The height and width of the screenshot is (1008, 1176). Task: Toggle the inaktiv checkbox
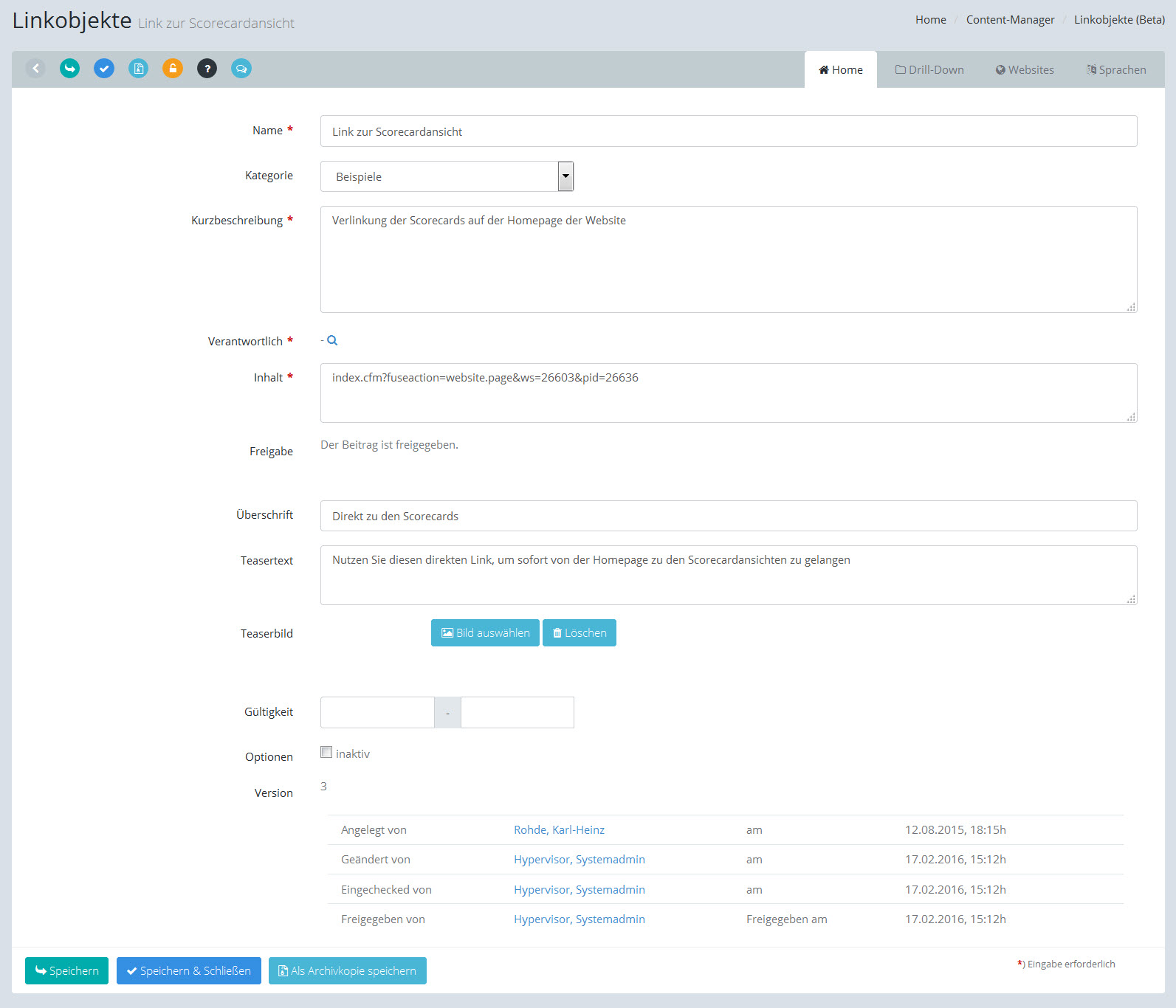coord(326,753)
